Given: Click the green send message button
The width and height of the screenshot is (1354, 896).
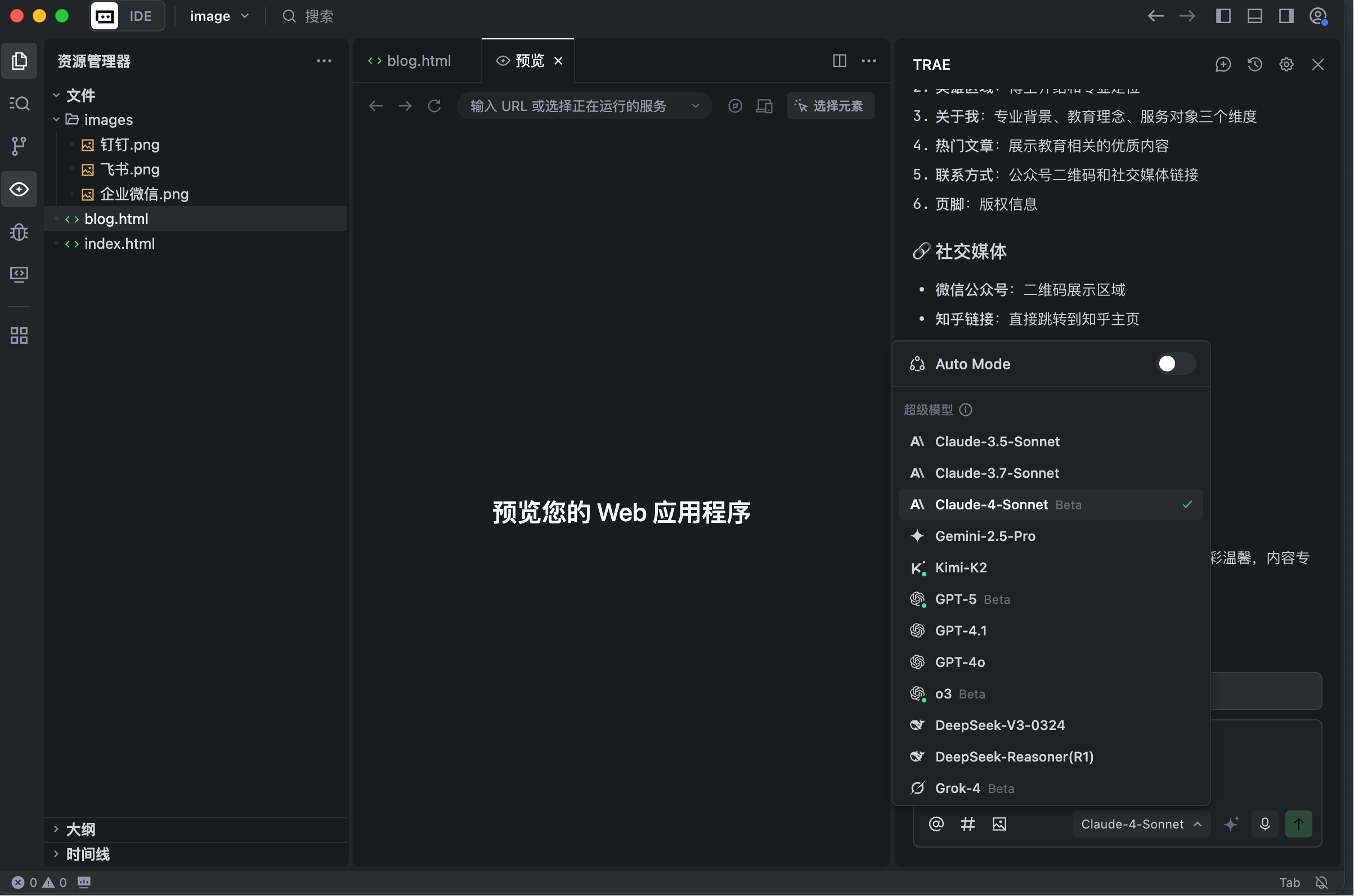Looking at the screenshot, I should pyautogui.click(x=1299, y=823).
